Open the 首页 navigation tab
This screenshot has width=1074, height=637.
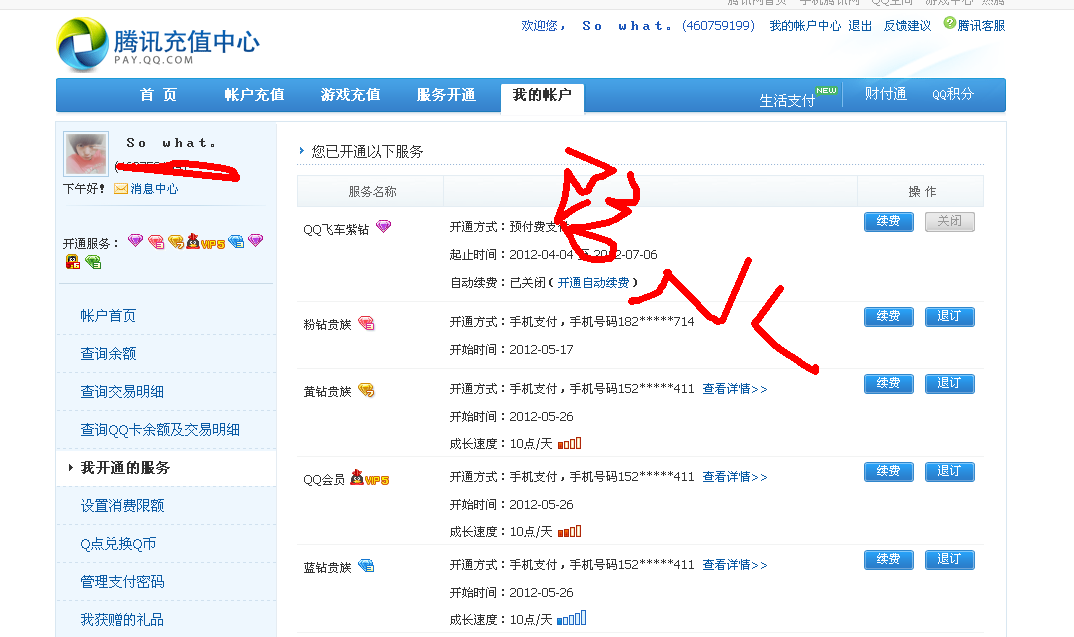click(x=158, y=95)
